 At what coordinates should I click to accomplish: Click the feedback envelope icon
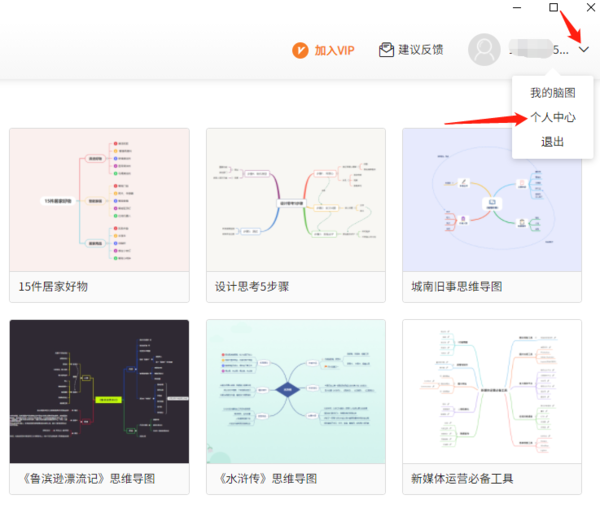(386, 50)
